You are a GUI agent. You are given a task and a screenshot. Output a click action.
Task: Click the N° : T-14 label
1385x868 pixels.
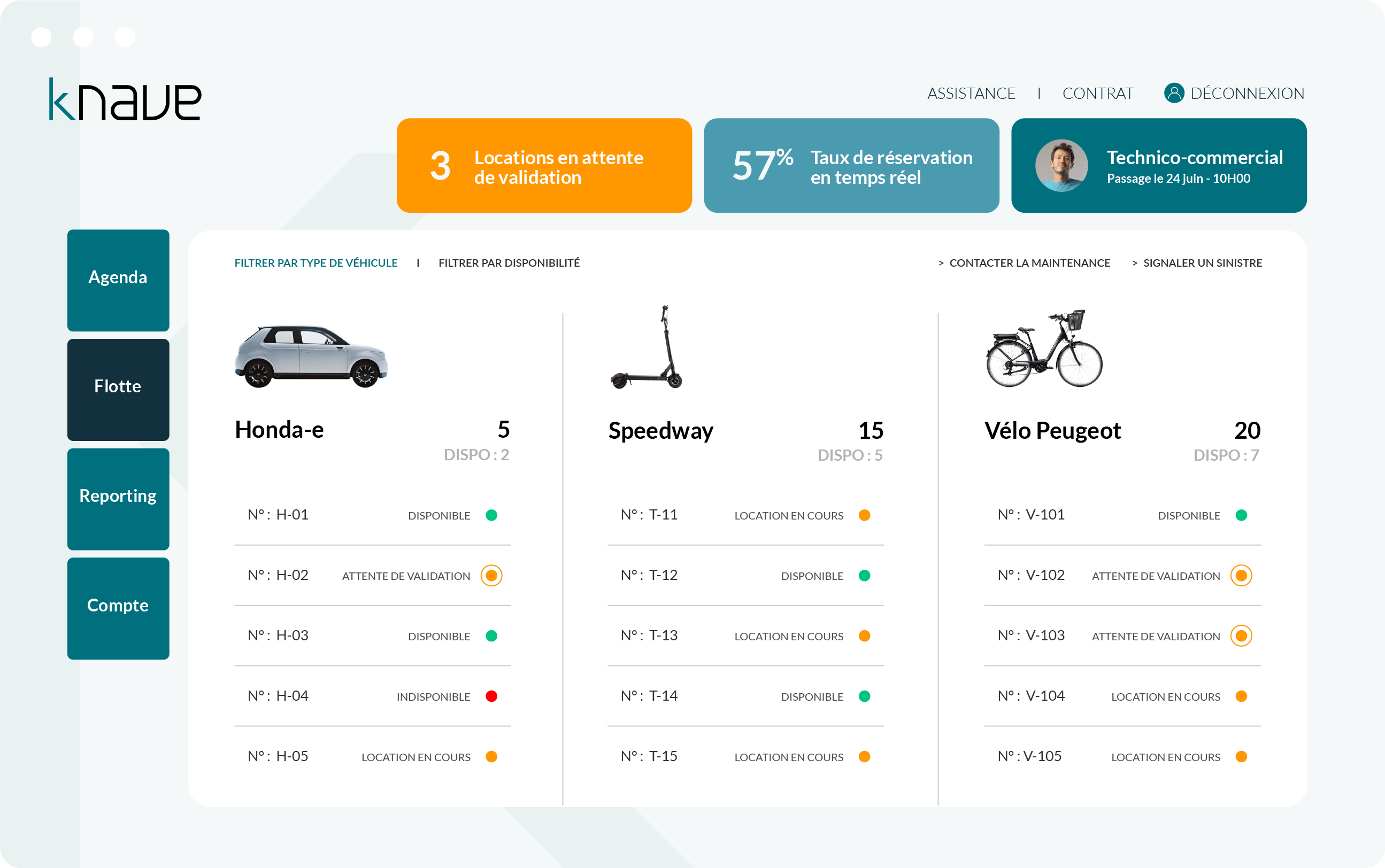coord(649,696)
